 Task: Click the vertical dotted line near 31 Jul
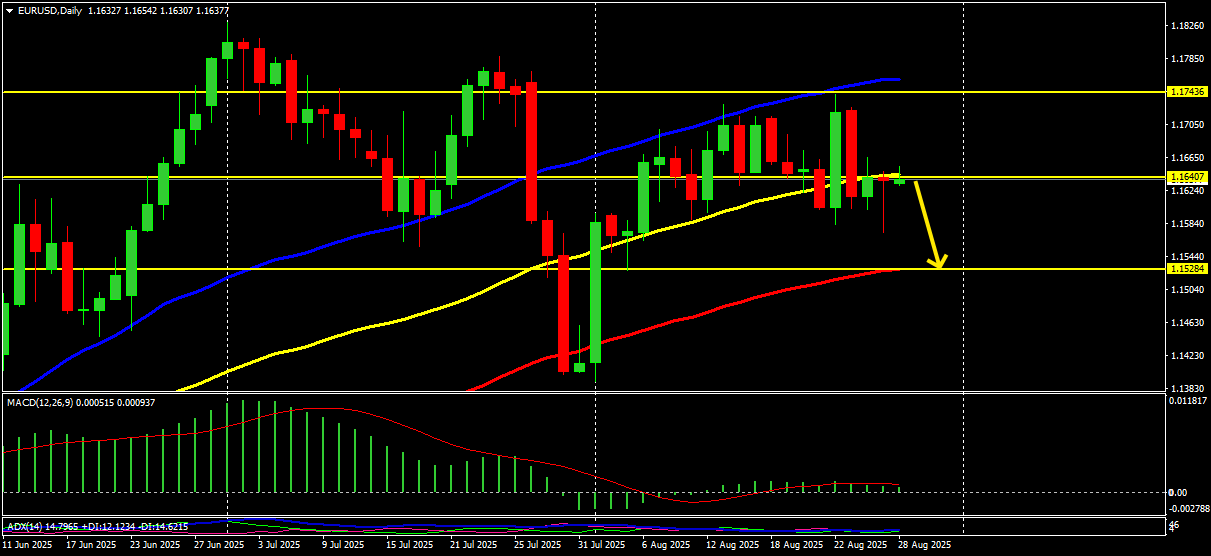click(x=596, y=270)
